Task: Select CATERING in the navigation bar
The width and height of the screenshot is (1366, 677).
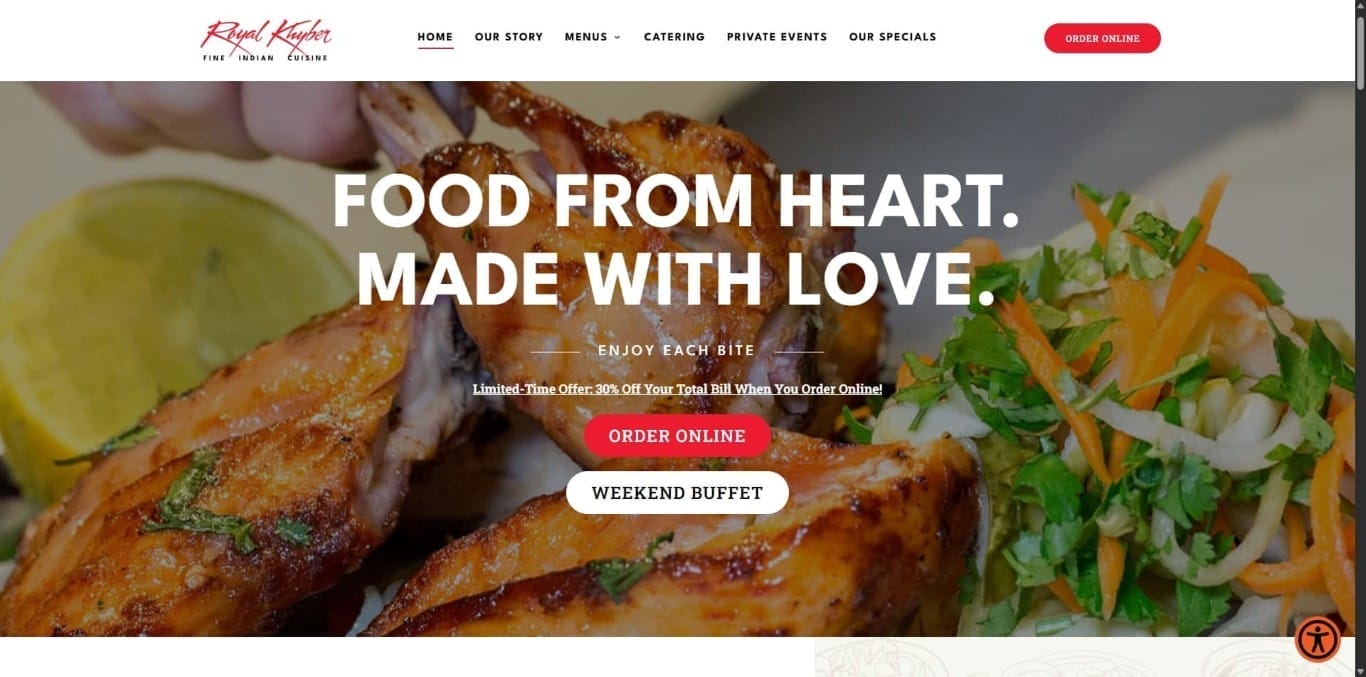Action: click(674, 37)
